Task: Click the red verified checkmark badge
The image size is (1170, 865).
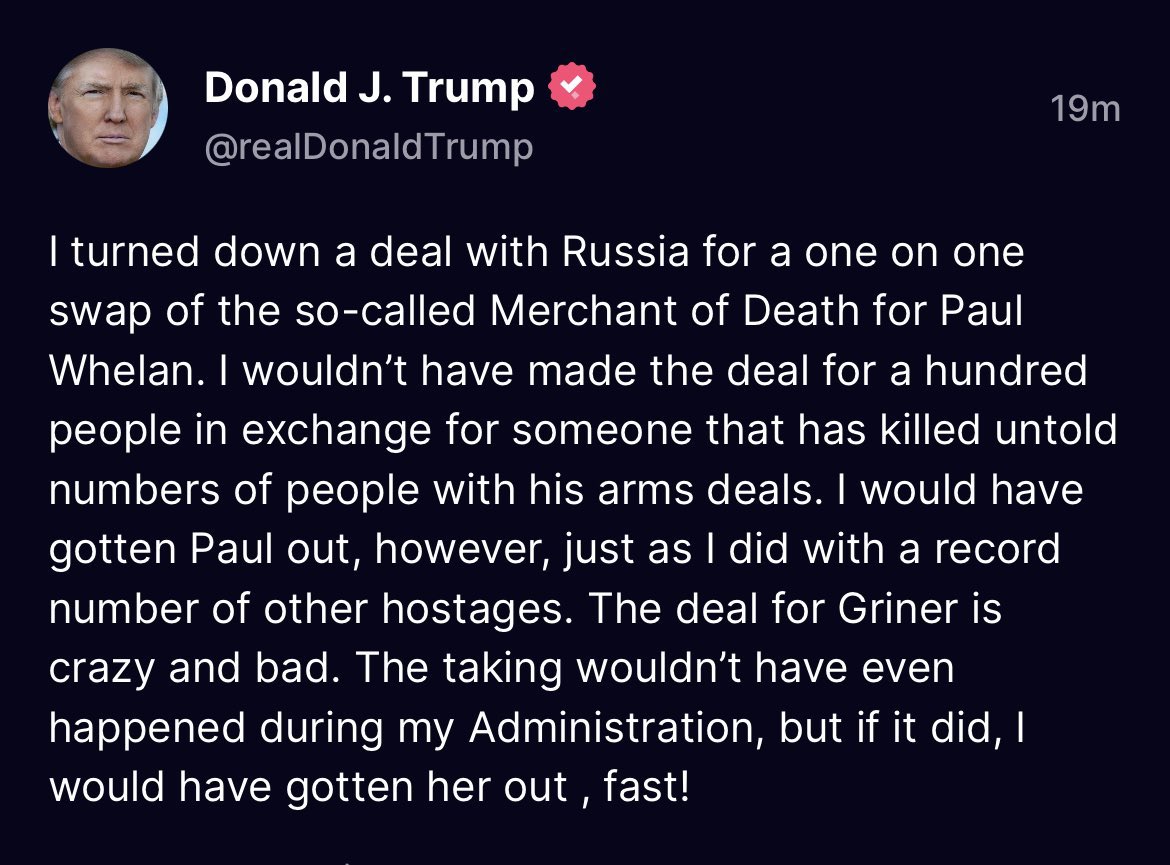Action: [572, 87]
